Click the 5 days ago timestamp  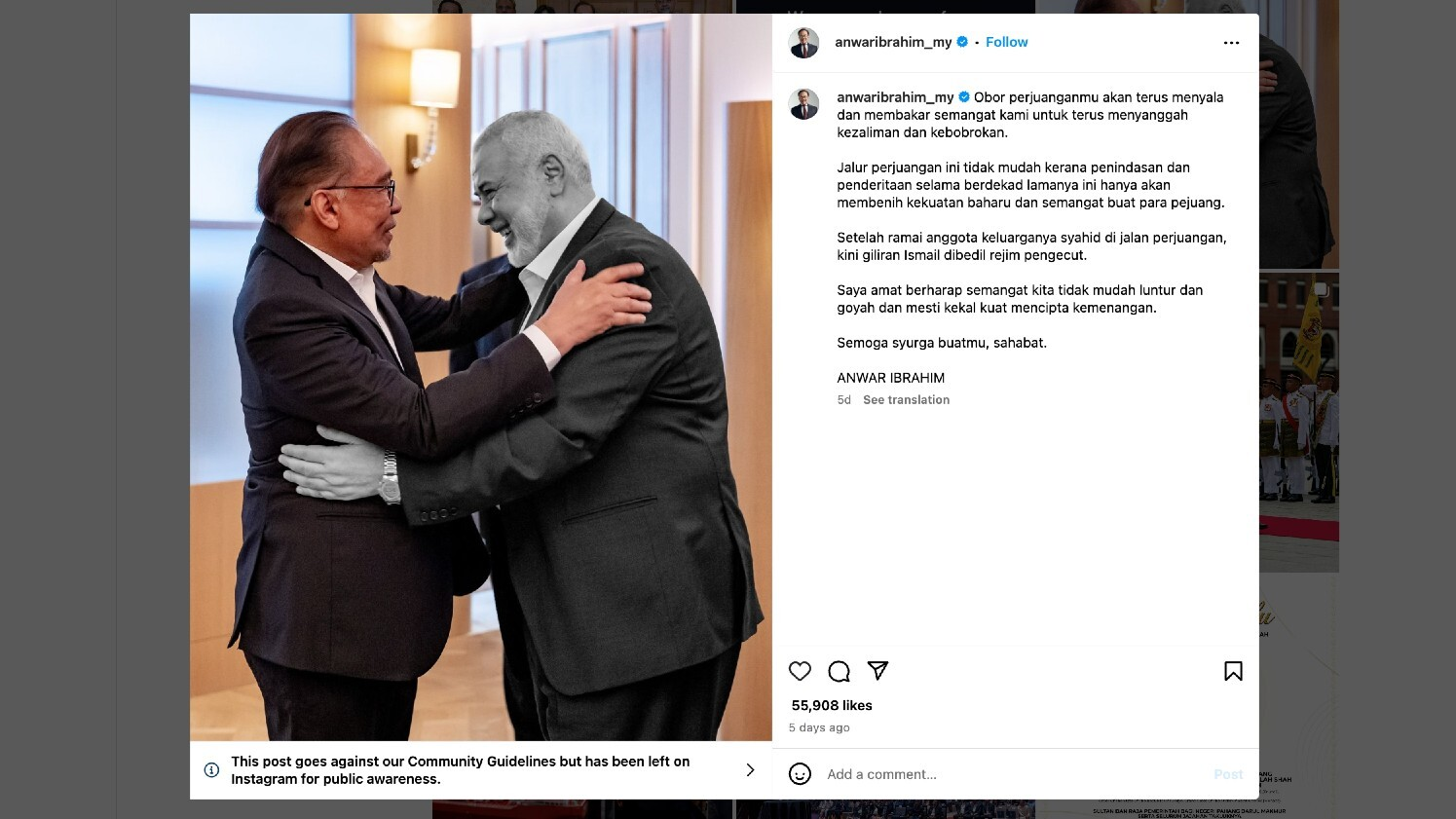819,727
